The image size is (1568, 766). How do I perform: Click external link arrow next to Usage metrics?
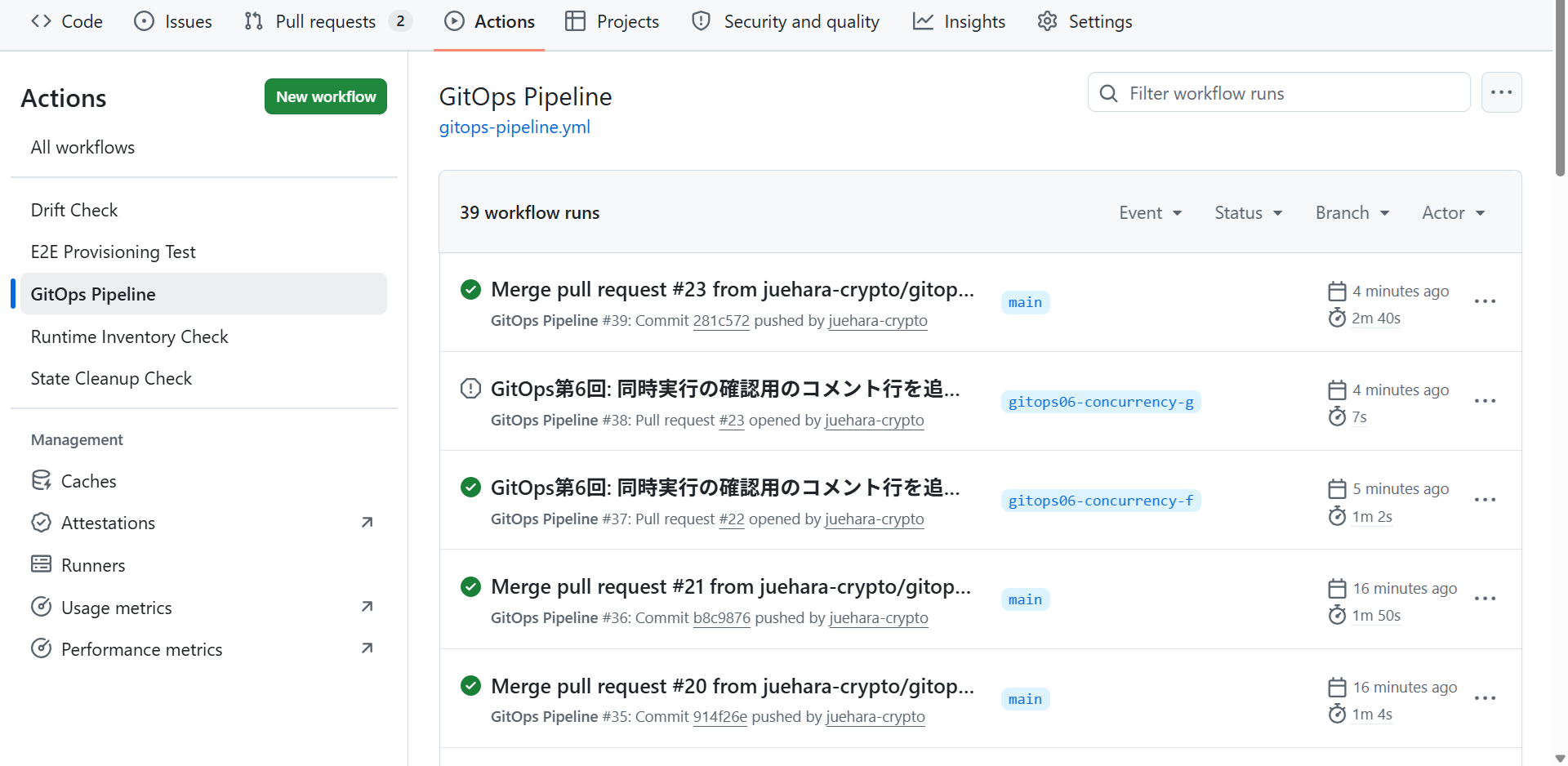[x=367, y=607]
